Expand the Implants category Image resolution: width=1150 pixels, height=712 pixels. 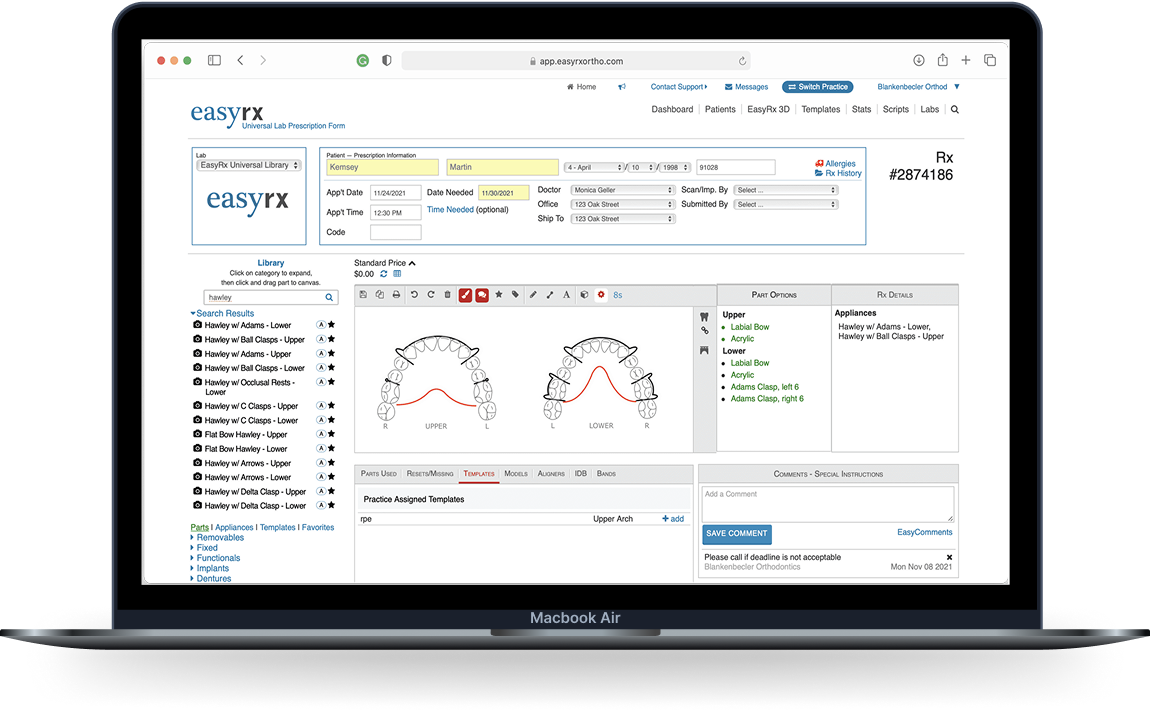(x=210, y=568)
